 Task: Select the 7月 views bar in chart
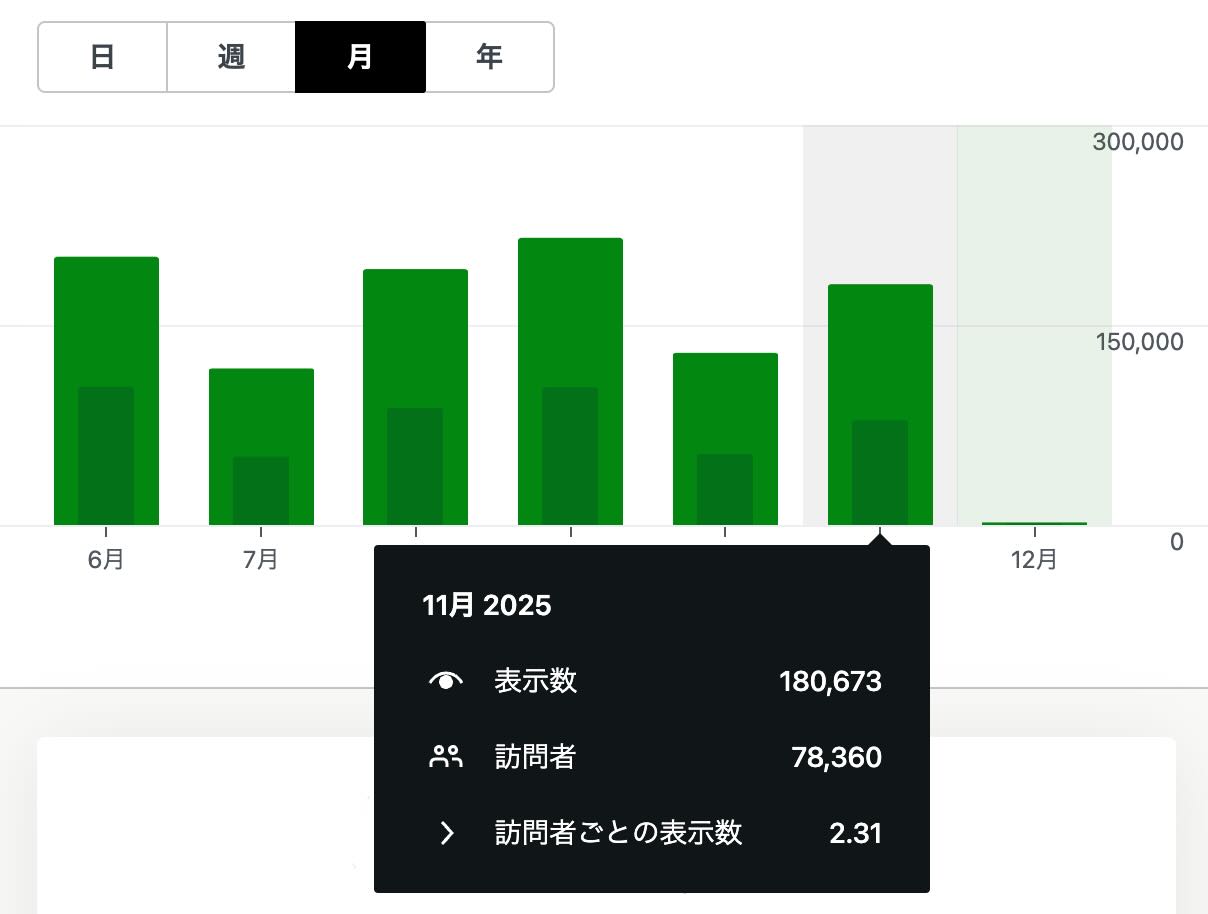coord(261,410)
